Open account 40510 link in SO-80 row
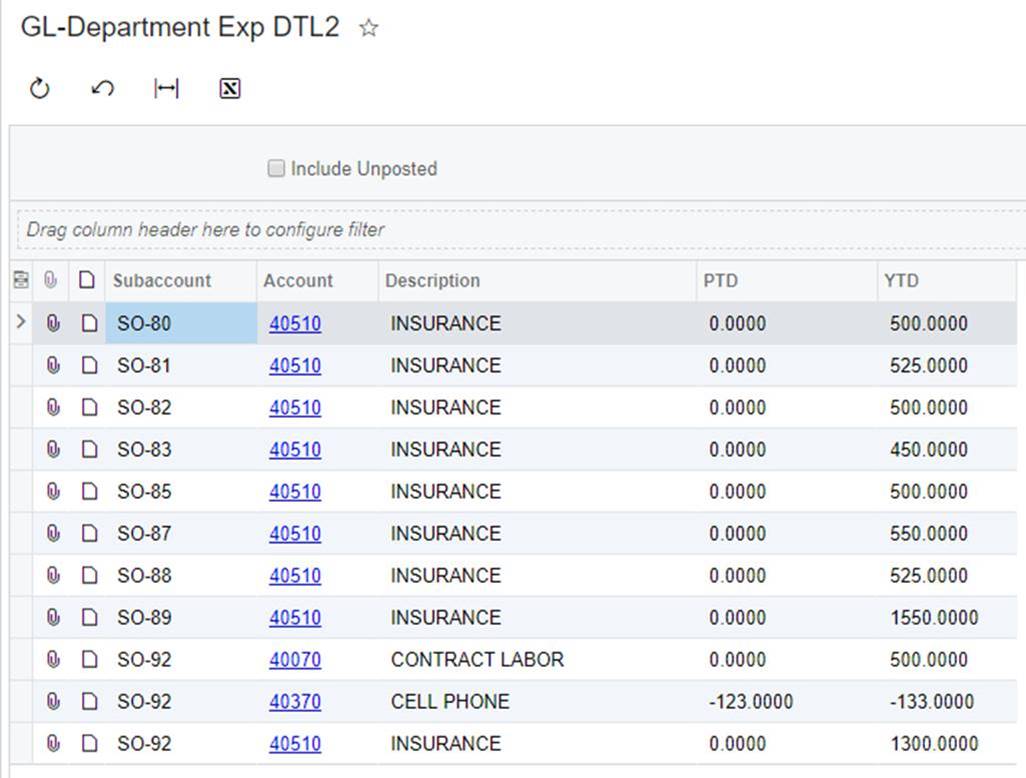This screenshot has width=1026, height=778. (295, 323)
